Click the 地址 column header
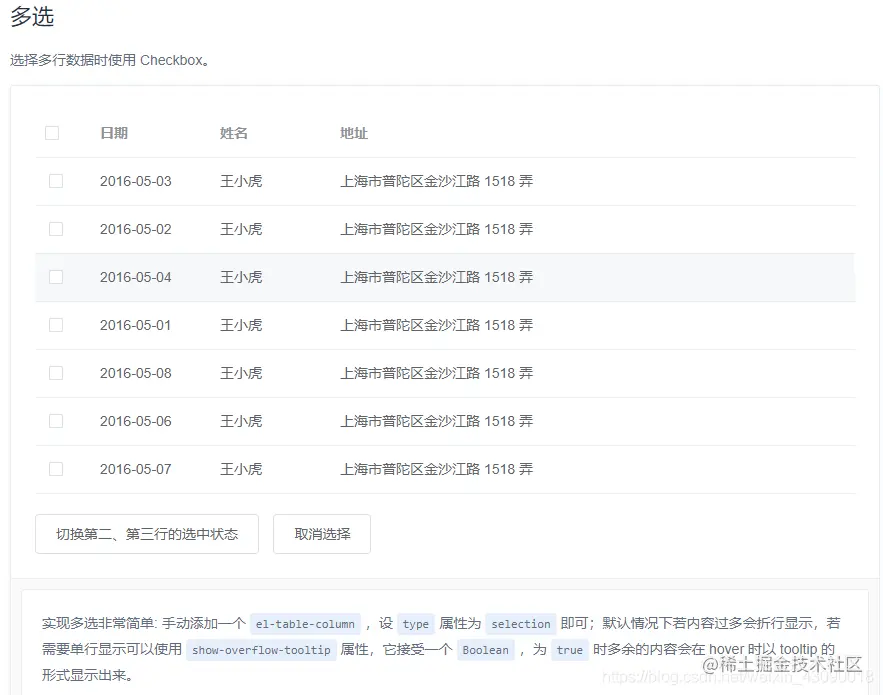Viewport: 883px width, 695px height. [x=352, y=132]
